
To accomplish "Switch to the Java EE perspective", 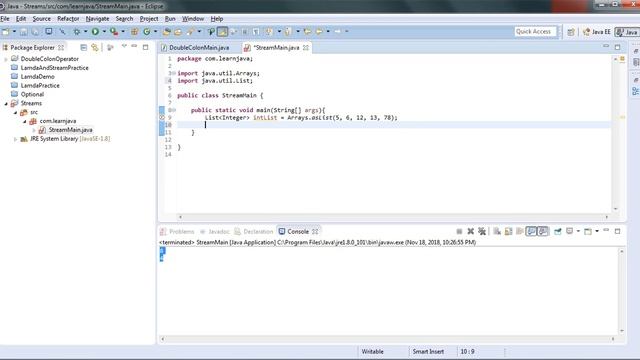I will pos(597,32).
